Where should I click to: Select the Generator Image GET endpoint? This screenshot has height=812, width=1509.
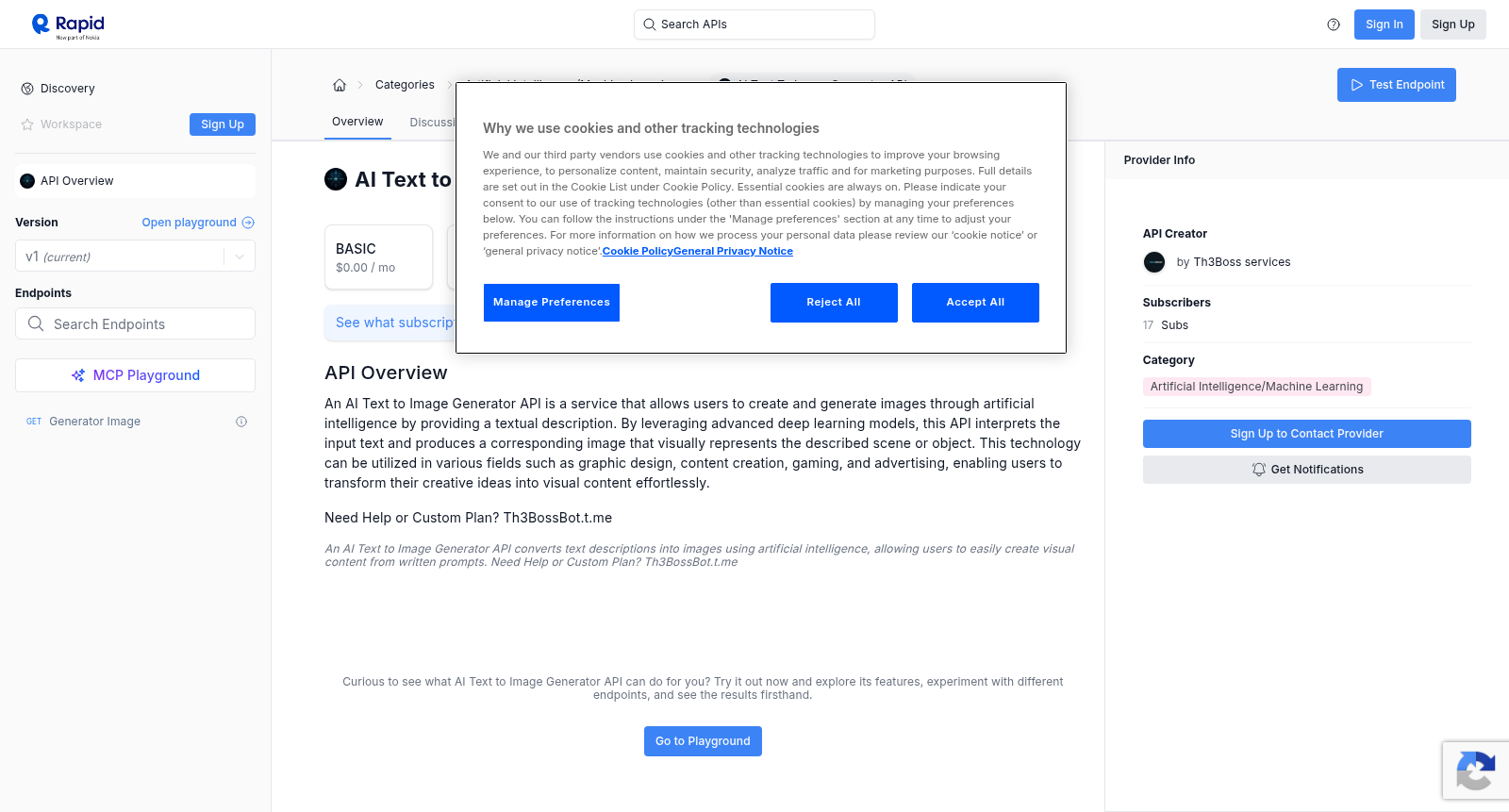[135, 422]
